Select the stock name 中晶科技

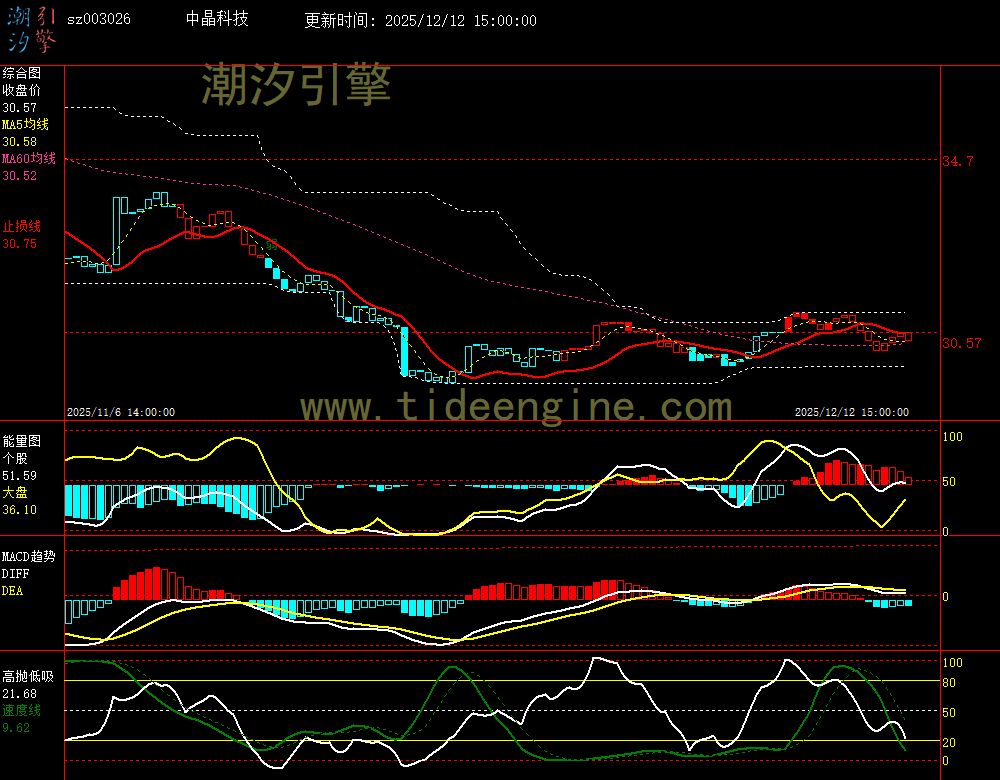(217, 19)
